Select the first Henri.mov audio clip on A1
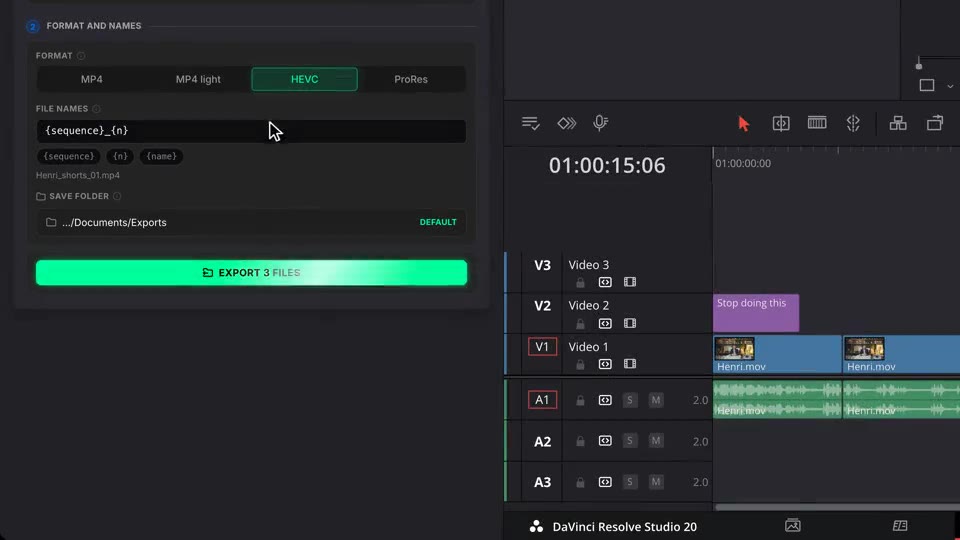The width and height of the screenshot is (960, 540). pyautogui.click(x=778, y=400)
